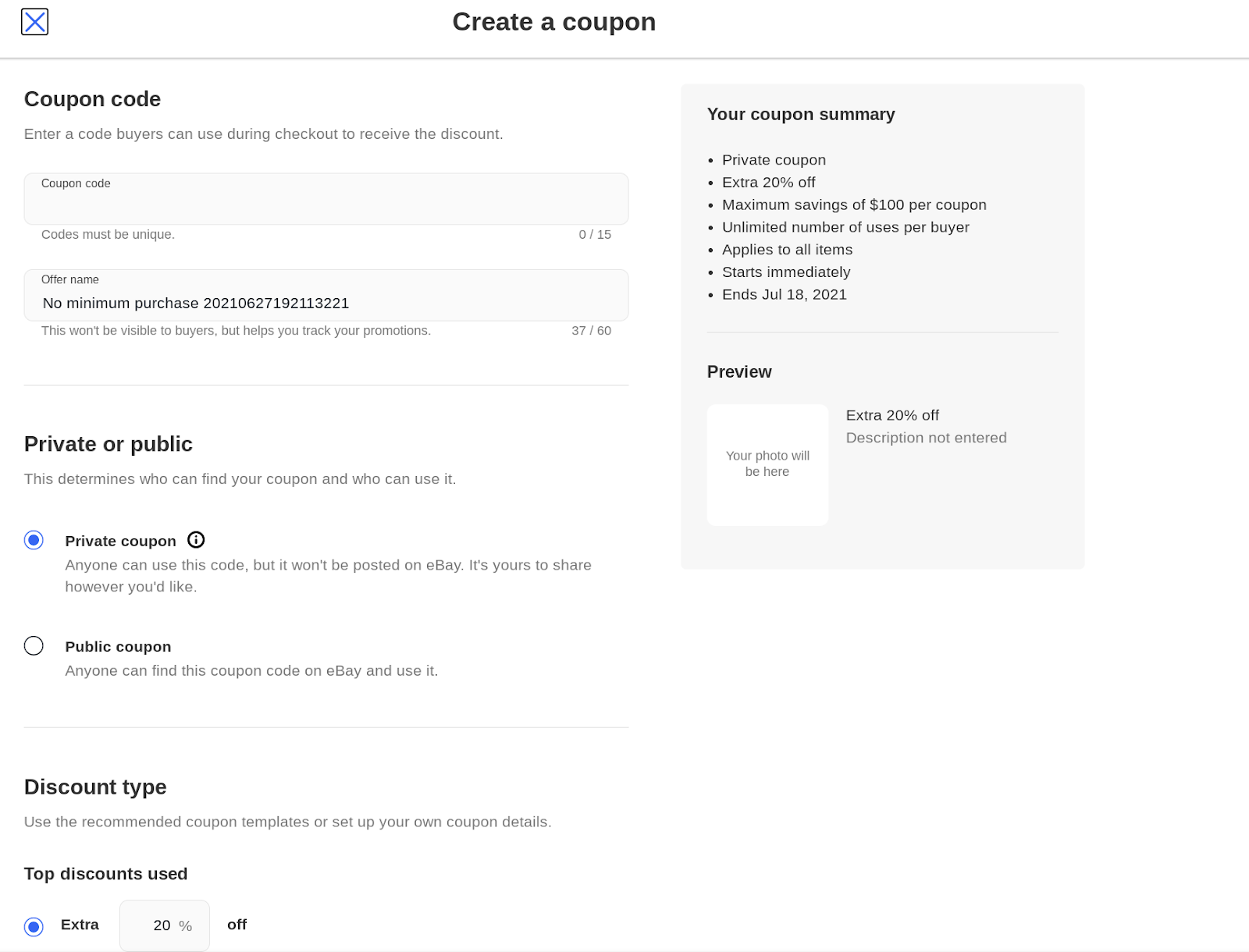Click the photo placeholder in Preview
The height and width of the screenshot is (952, 1249).
pyautogui.click(x=767, y=464)
